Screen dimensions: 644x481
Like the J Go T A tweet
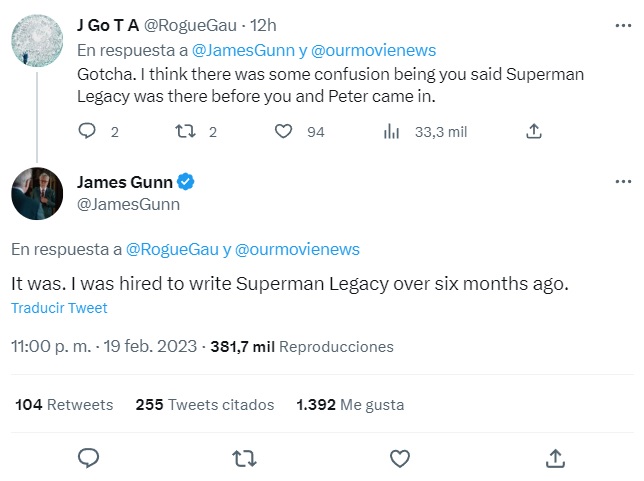tap(284, 131)
